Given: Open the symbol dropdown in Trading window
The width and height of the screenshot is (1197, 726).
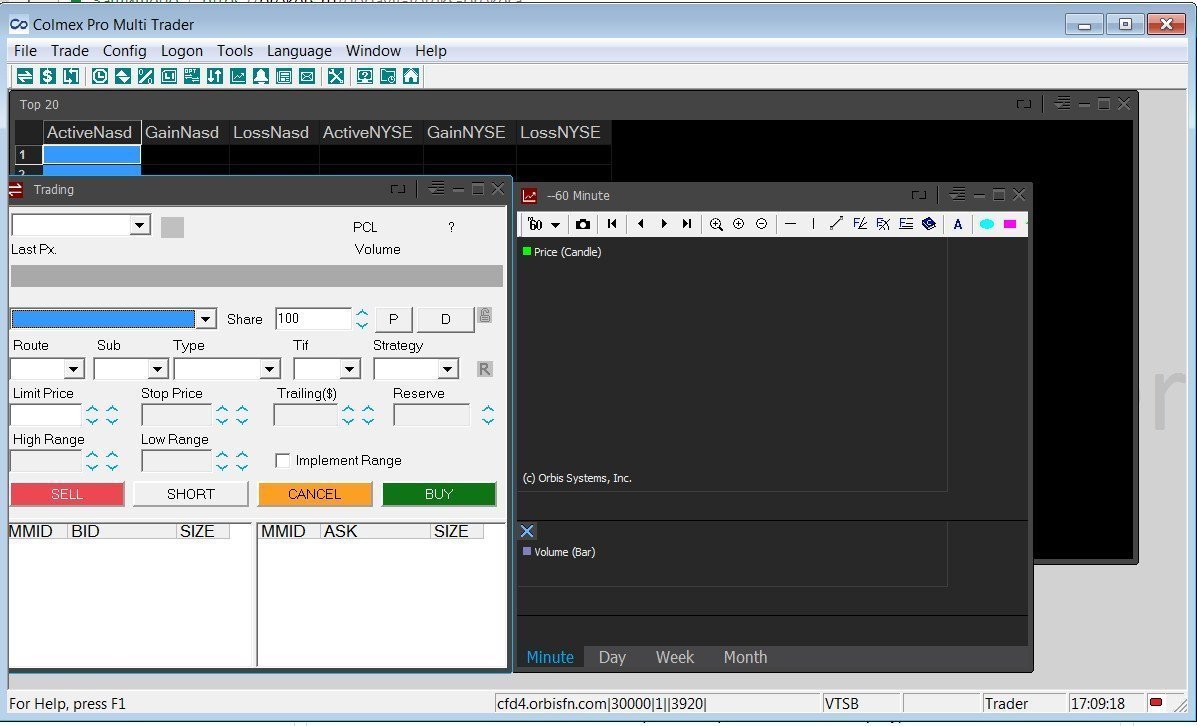Looking at the screenshot, I should tap(139, 225).
